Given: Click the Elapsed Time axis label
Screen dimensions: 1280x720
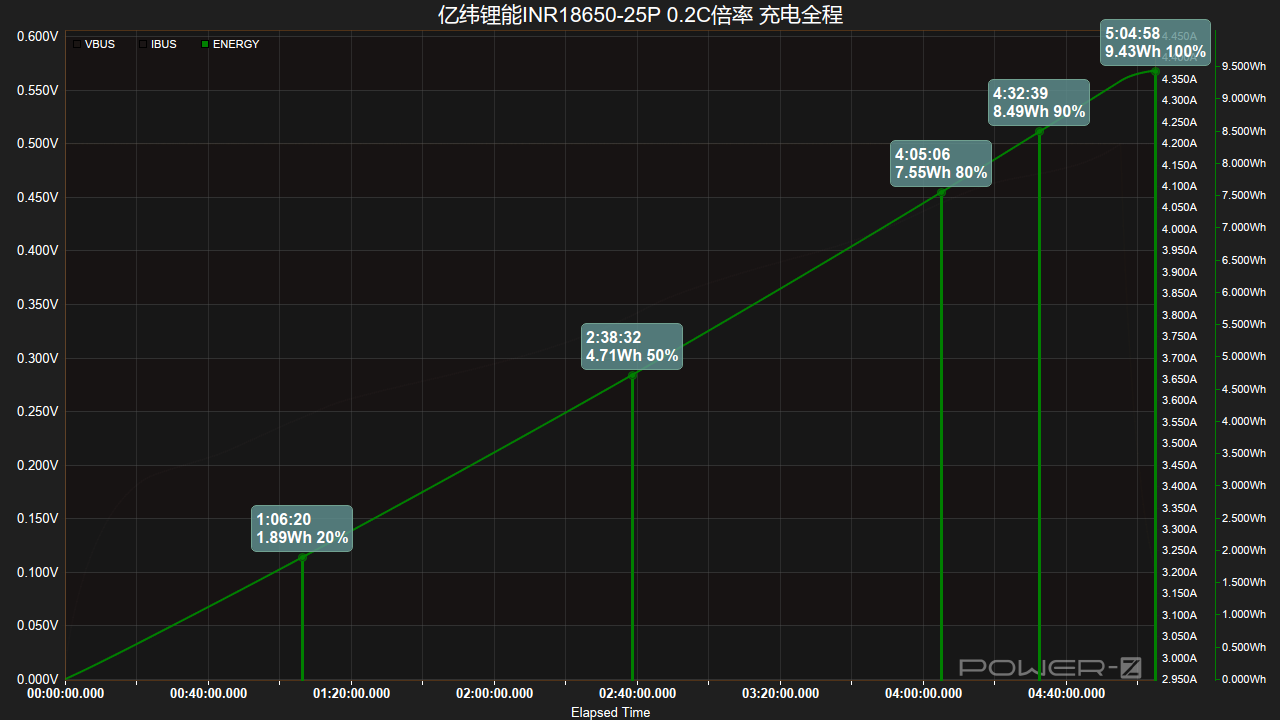Looking at the screenshot, I should point(610,712).
